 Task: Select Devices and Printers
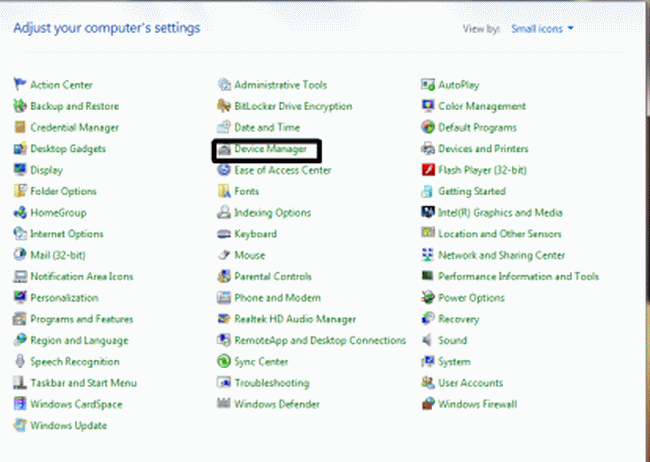click(483, 149)
